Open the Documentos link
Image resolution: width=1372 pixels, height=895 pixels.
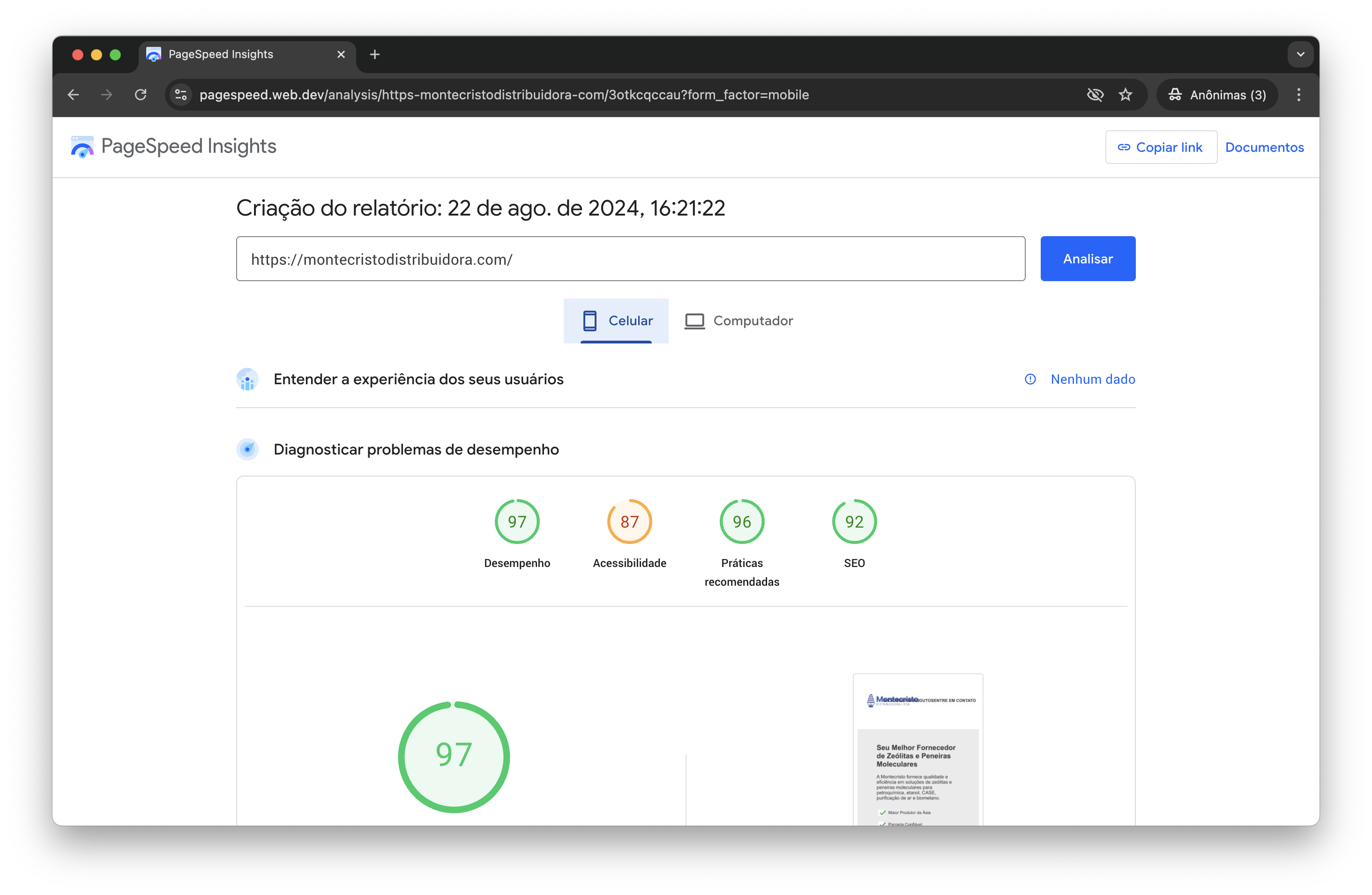tap(1264, 147)
